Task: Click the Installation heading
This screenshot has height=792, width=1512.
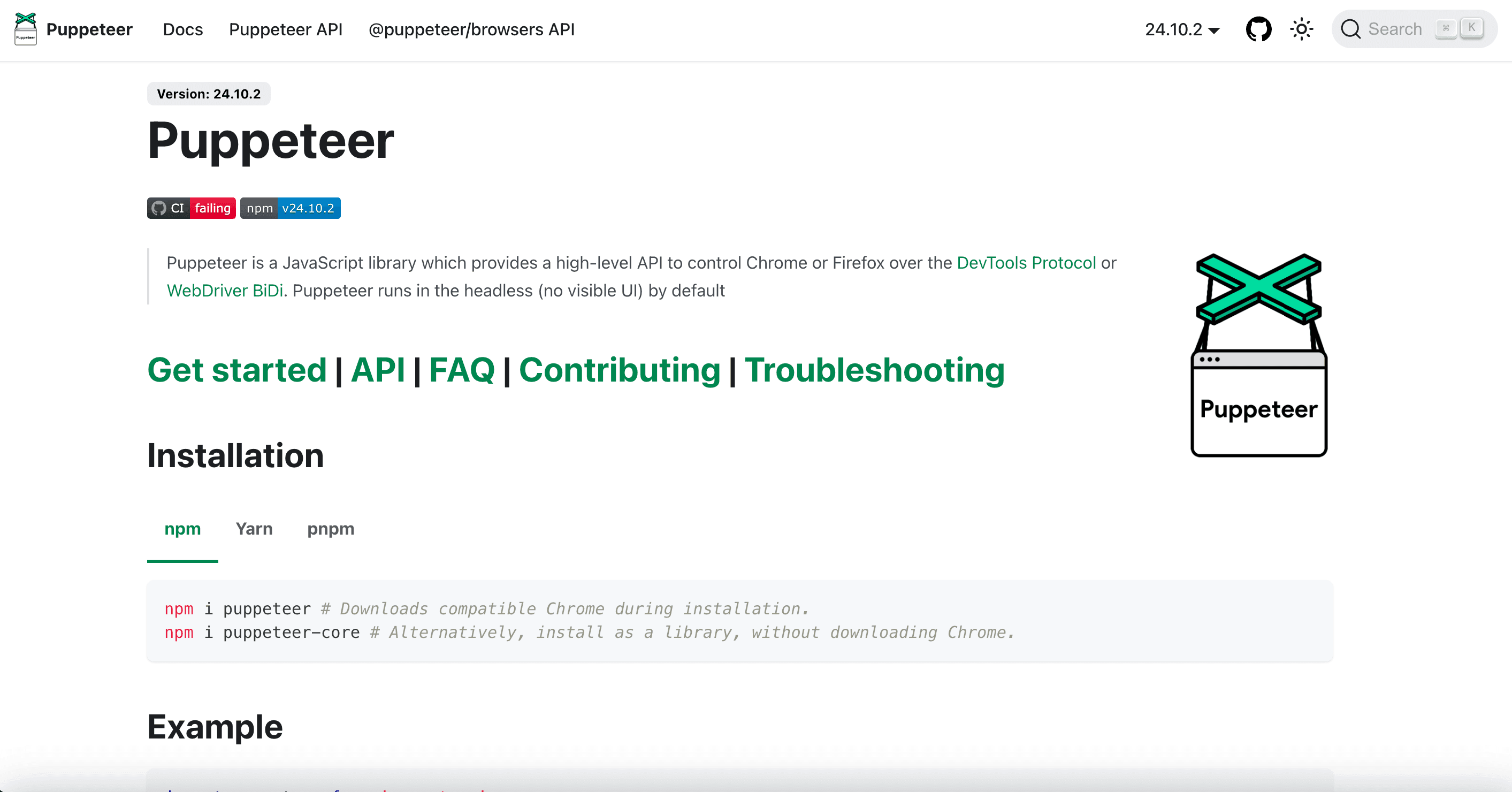Action: tap(235, 455)
